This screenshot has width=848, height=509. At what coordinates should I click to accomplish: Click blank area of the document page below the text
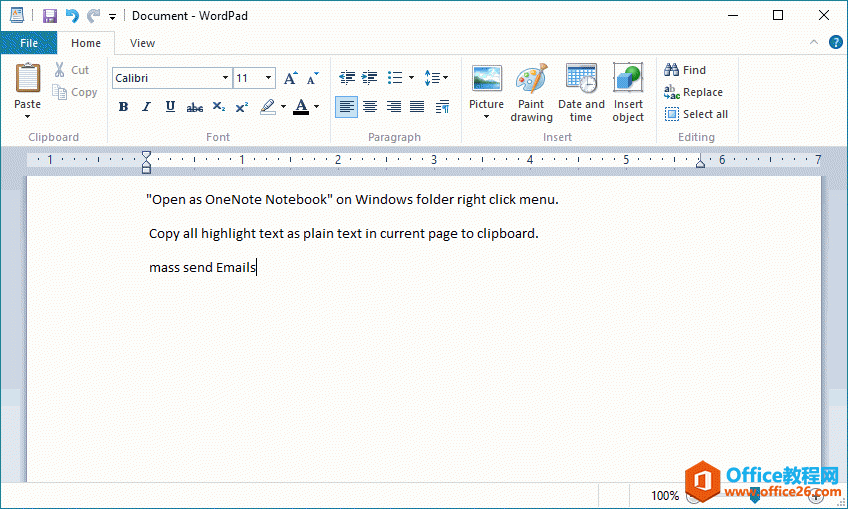[424, 379]
